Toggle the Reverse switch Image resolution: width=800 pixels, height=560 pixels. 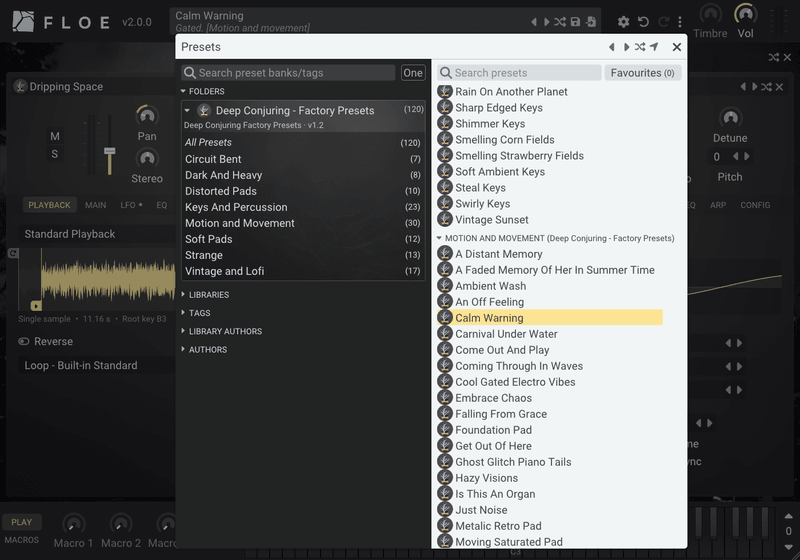23,341
